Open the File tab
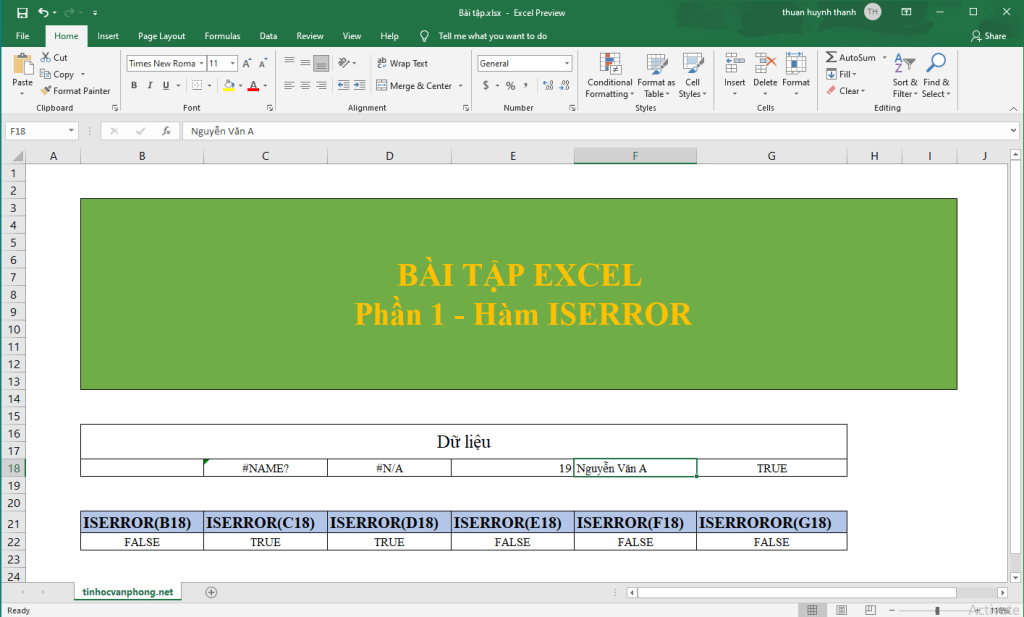Viewport: 1024px width, 617px height. point(22,36)
